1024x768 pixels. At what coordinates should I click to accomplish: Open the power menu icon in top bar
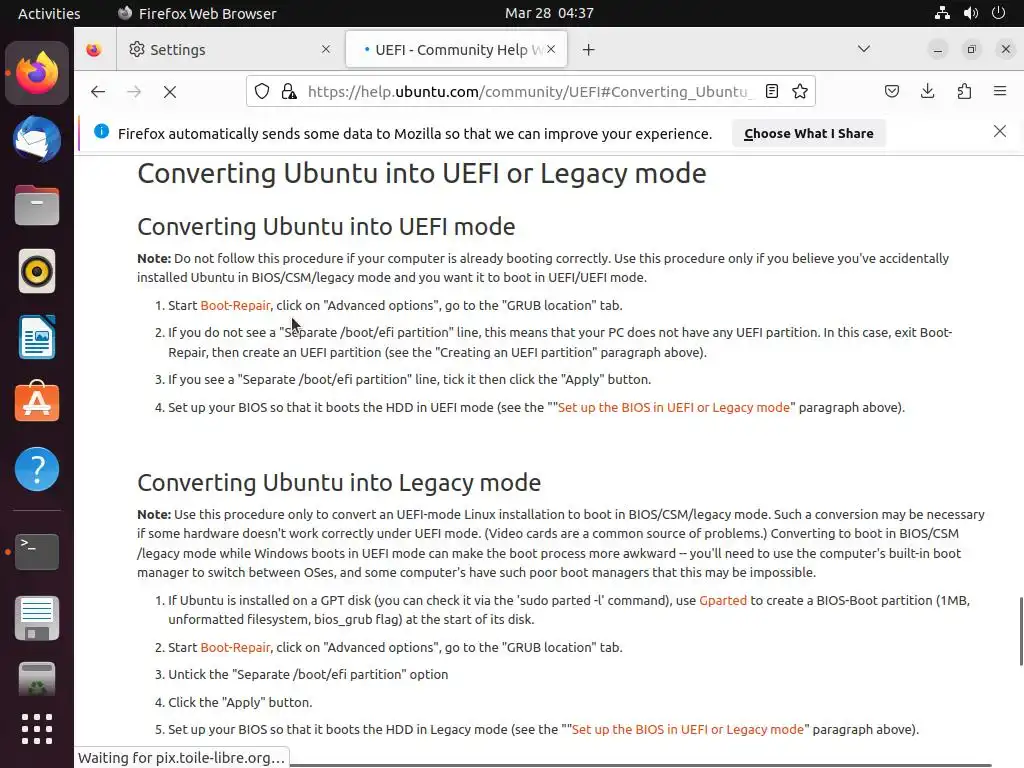click(999, 13)
